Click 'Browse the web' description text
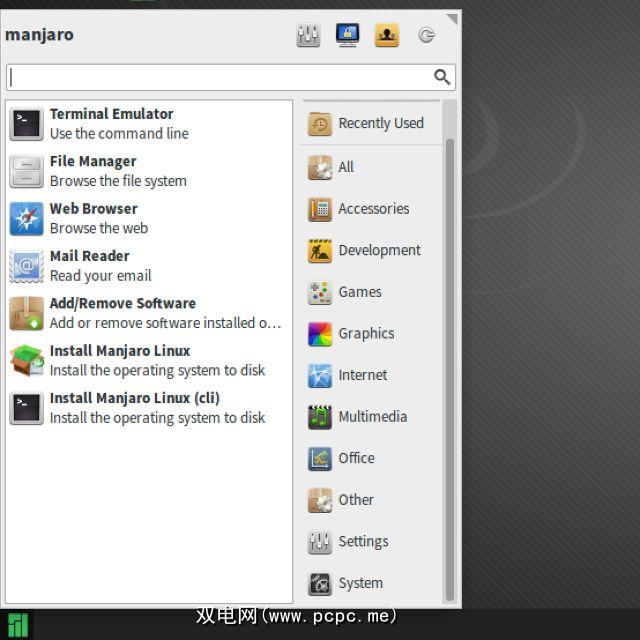 [99, 228]
